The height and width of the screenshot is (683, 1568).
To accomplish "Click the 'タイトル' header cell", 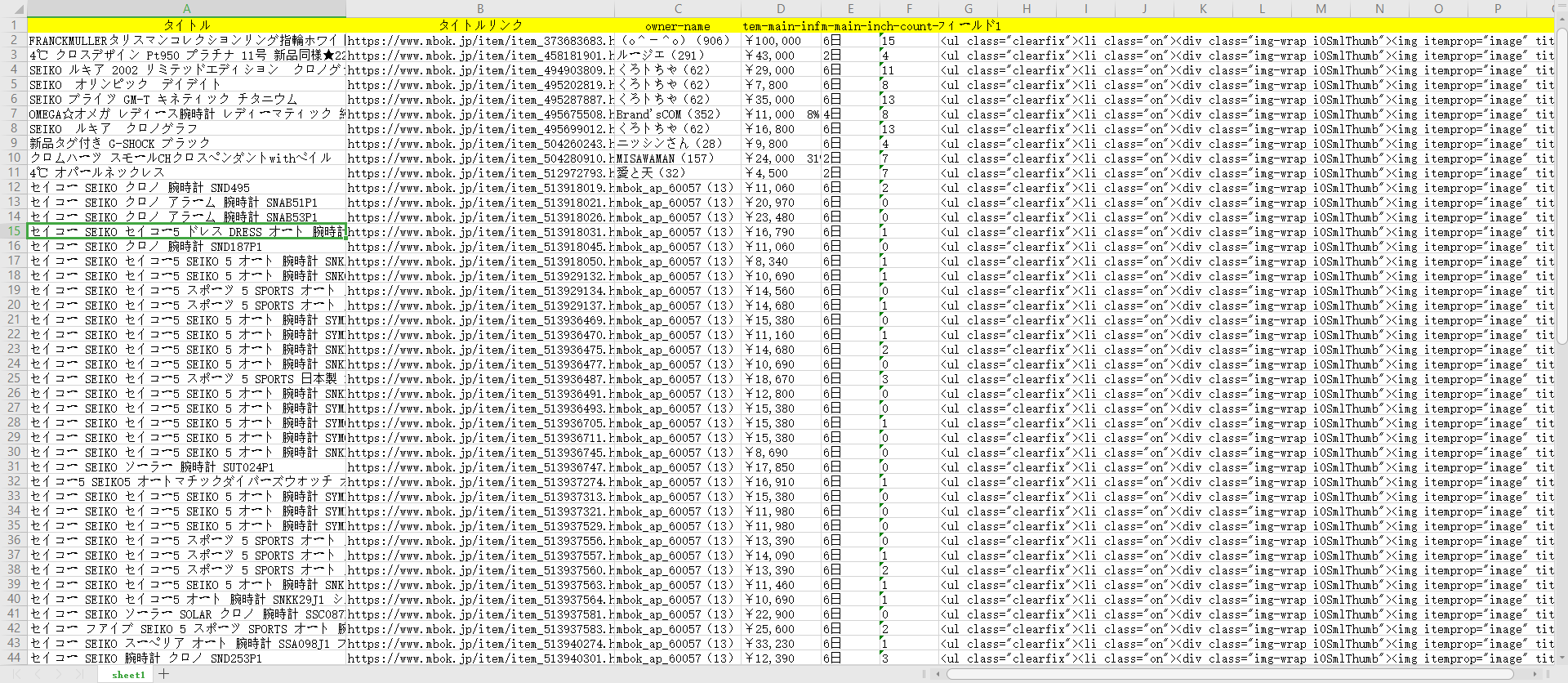I will [x=186, y=25].
